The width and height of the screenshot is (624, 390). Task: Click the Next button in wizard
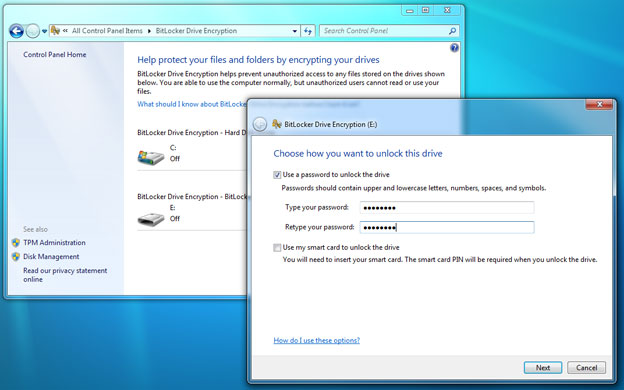pyautogui.click(x=543, y=368)
